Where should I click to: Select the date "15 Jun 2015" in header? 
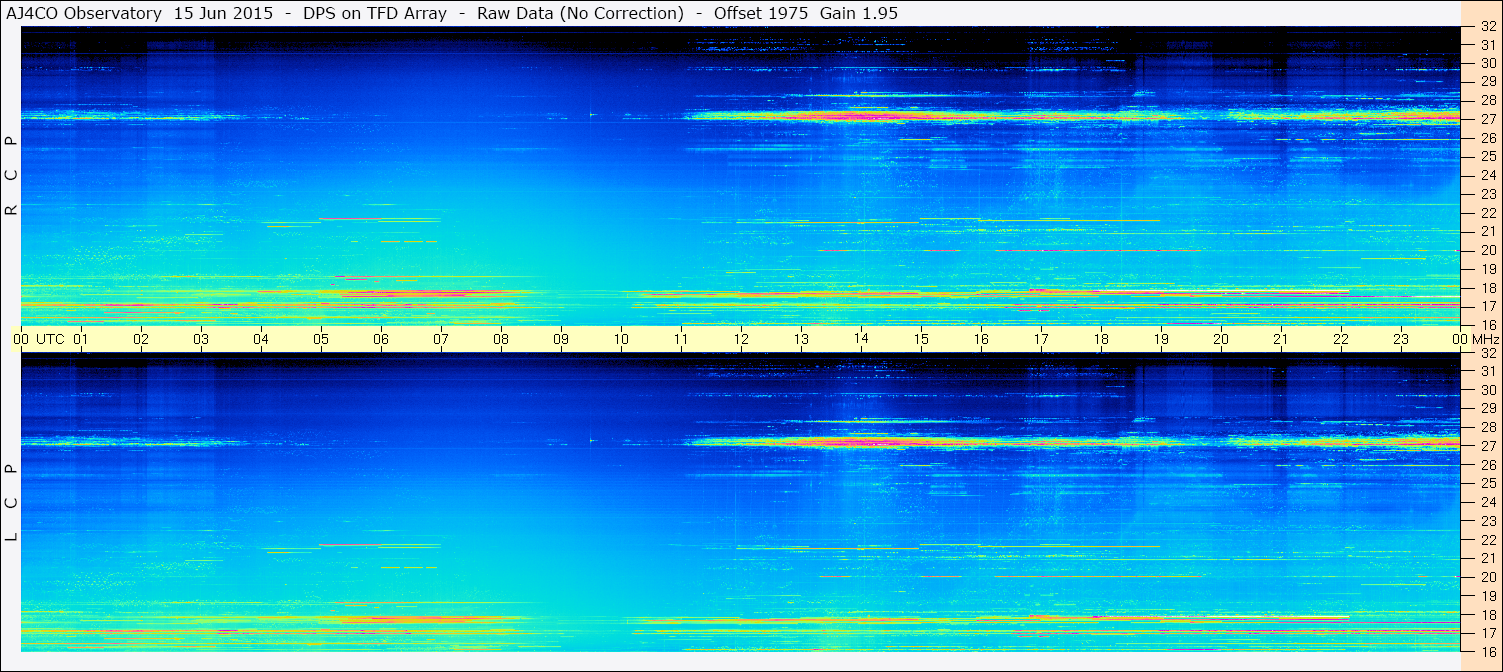click(222, 13)
